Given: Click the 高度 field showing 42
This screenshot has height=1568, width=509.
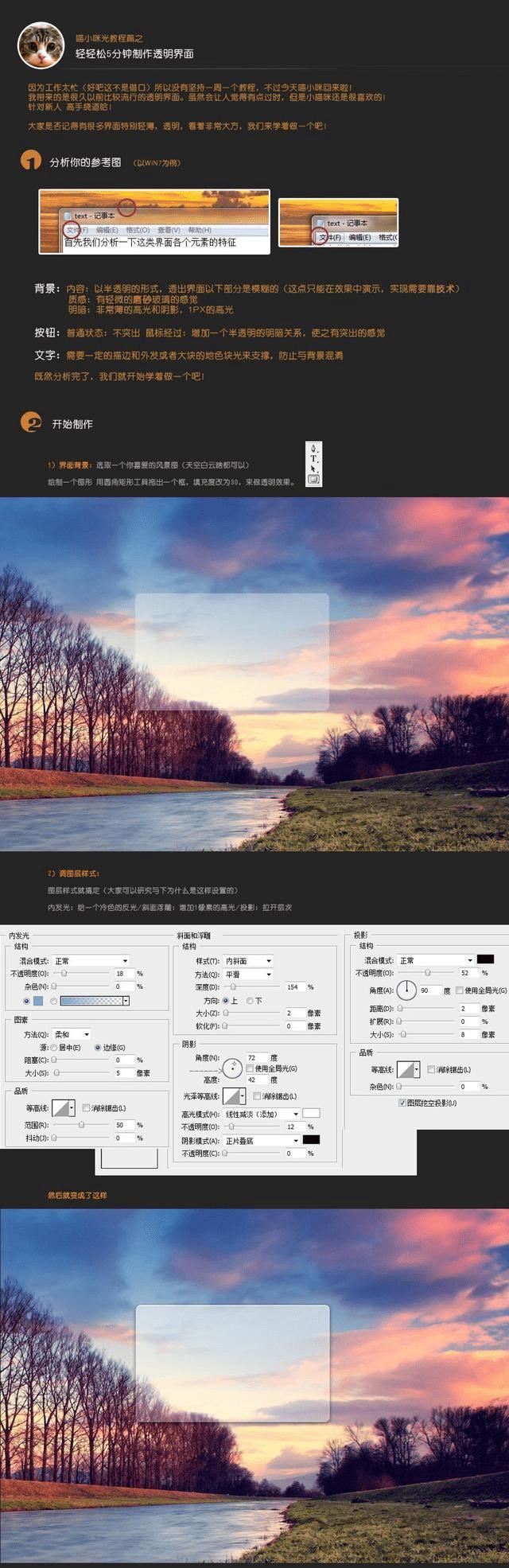Looking at the screenshot, I should (258, 1080).
